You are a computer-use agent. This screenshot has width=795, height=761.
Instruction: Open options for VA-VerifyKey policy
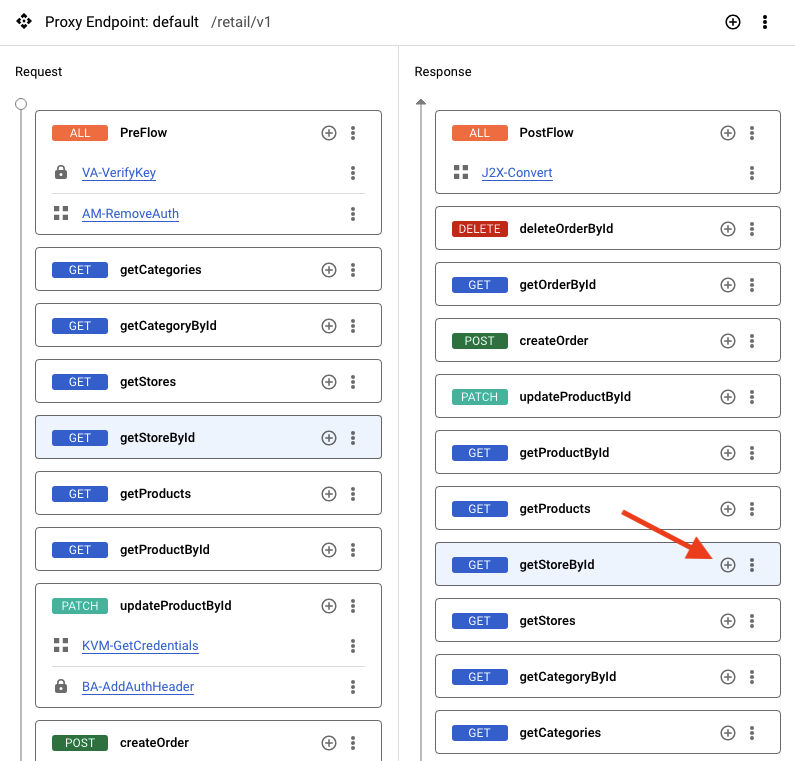click(x=353, y=173)
